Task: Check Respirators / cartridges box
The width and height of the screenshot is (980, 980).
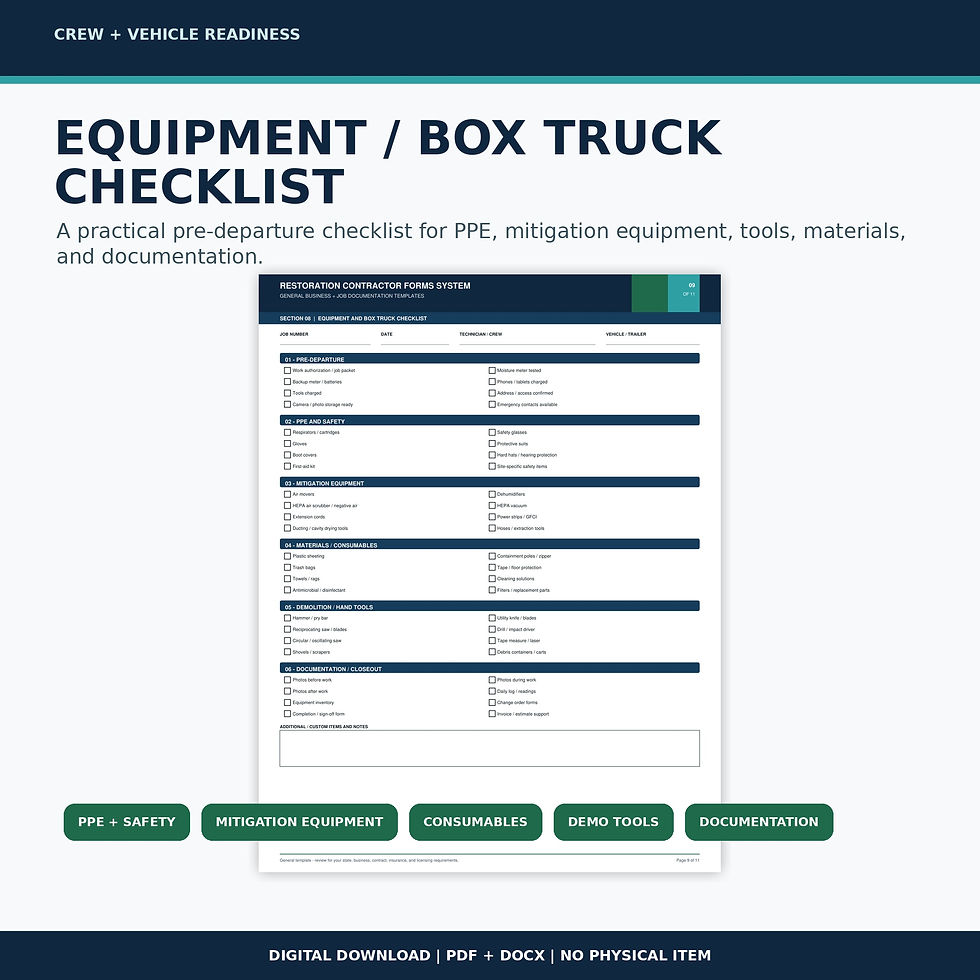Action: 288,432
